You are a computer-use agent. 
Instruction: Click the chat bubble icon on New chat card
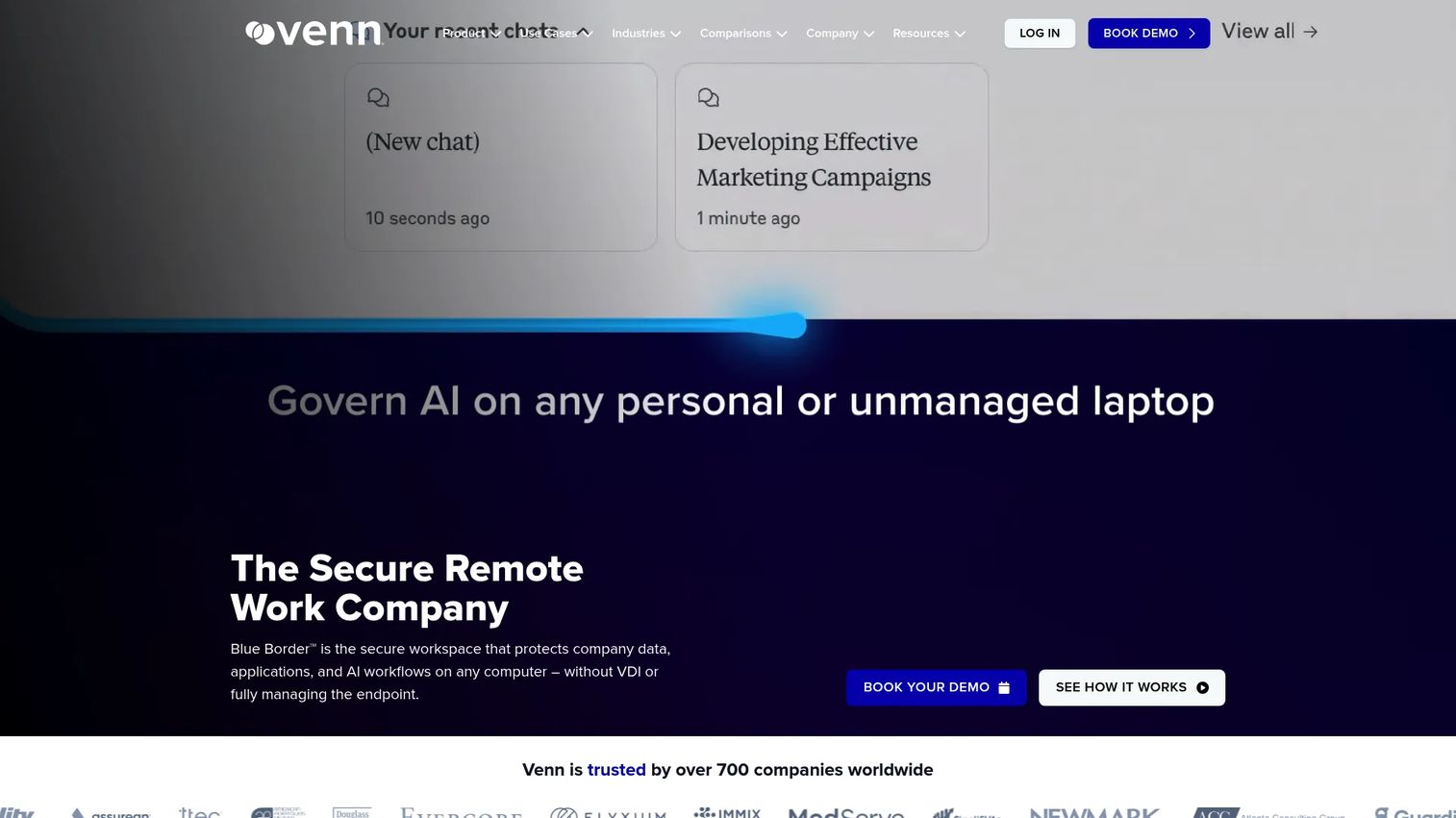378,97
